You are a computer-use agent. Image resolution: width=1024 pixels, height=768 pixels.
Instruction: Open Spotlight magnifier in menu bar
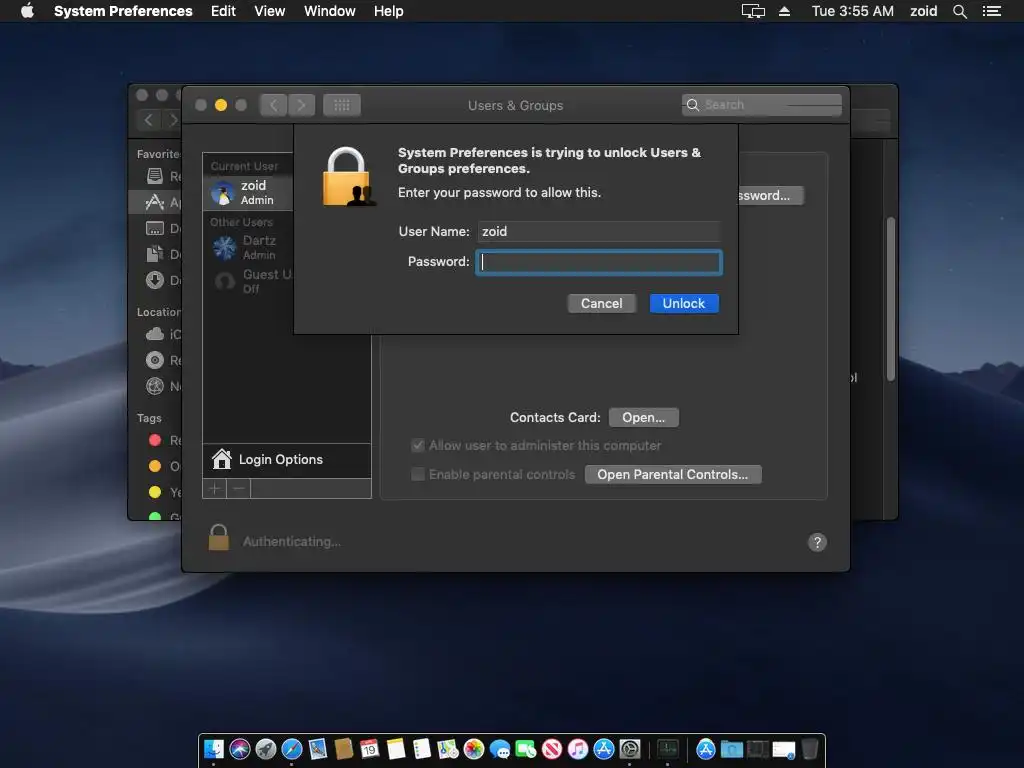[959, 11]
